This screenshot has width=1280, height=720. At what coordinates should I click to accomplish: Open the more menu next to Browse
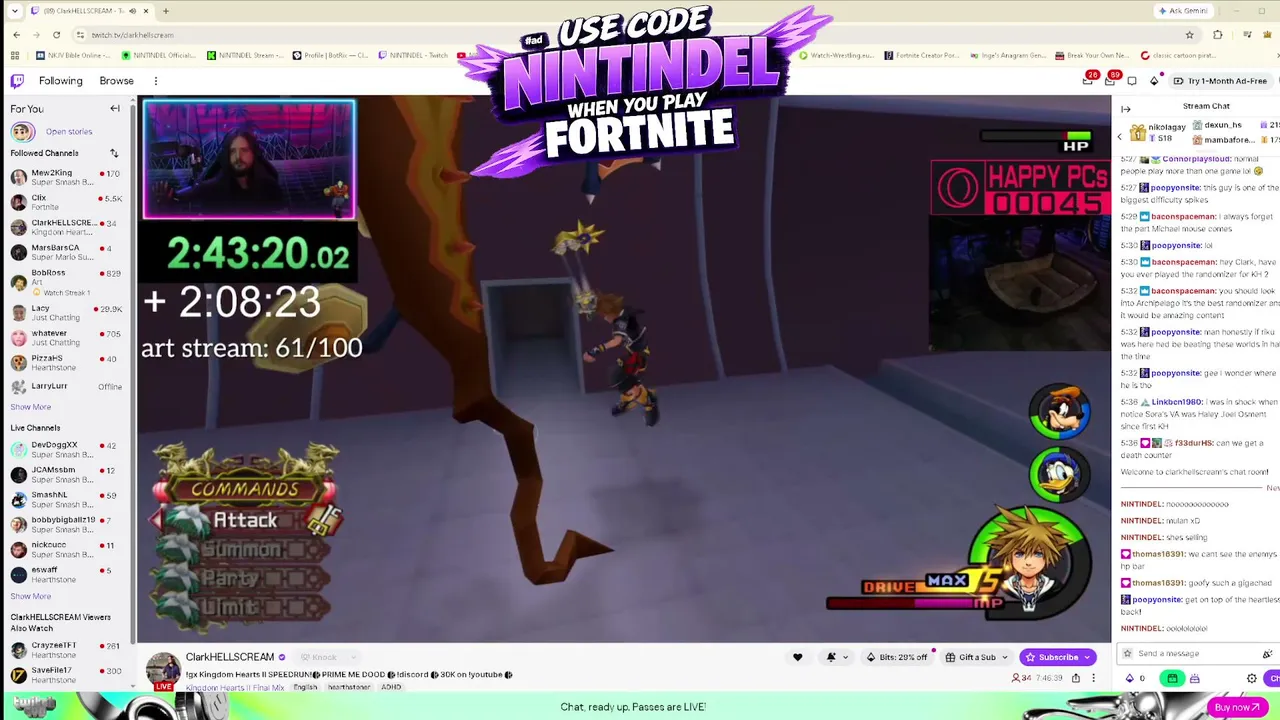(x=155, y=81)
